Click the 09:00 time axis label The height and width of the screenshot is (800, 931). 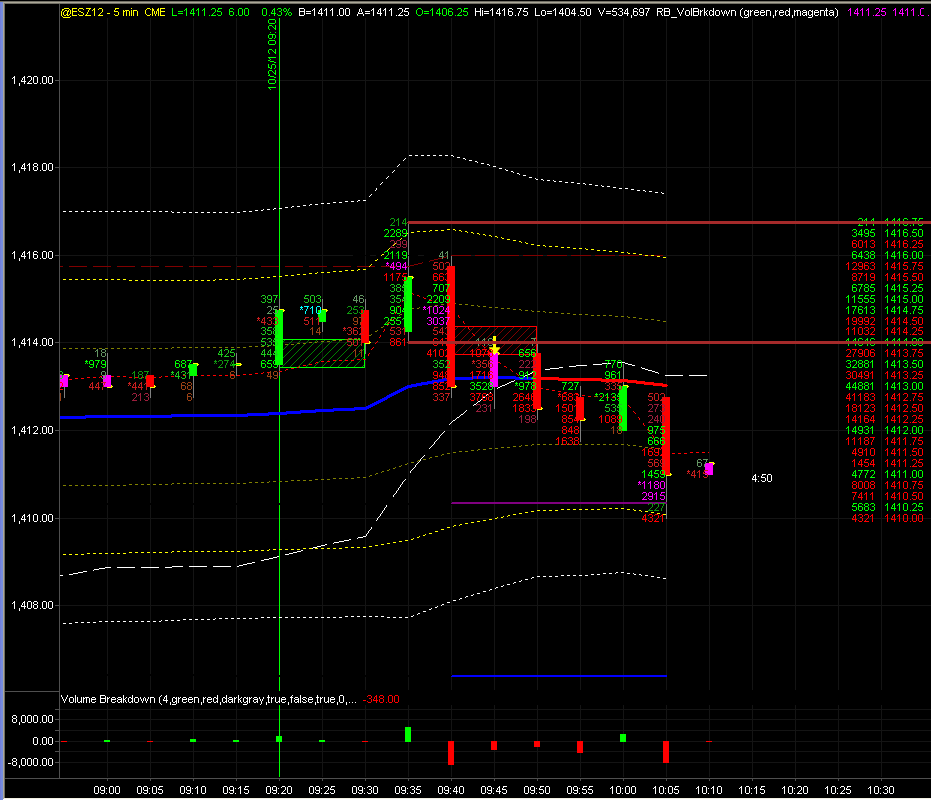point(107,790)
